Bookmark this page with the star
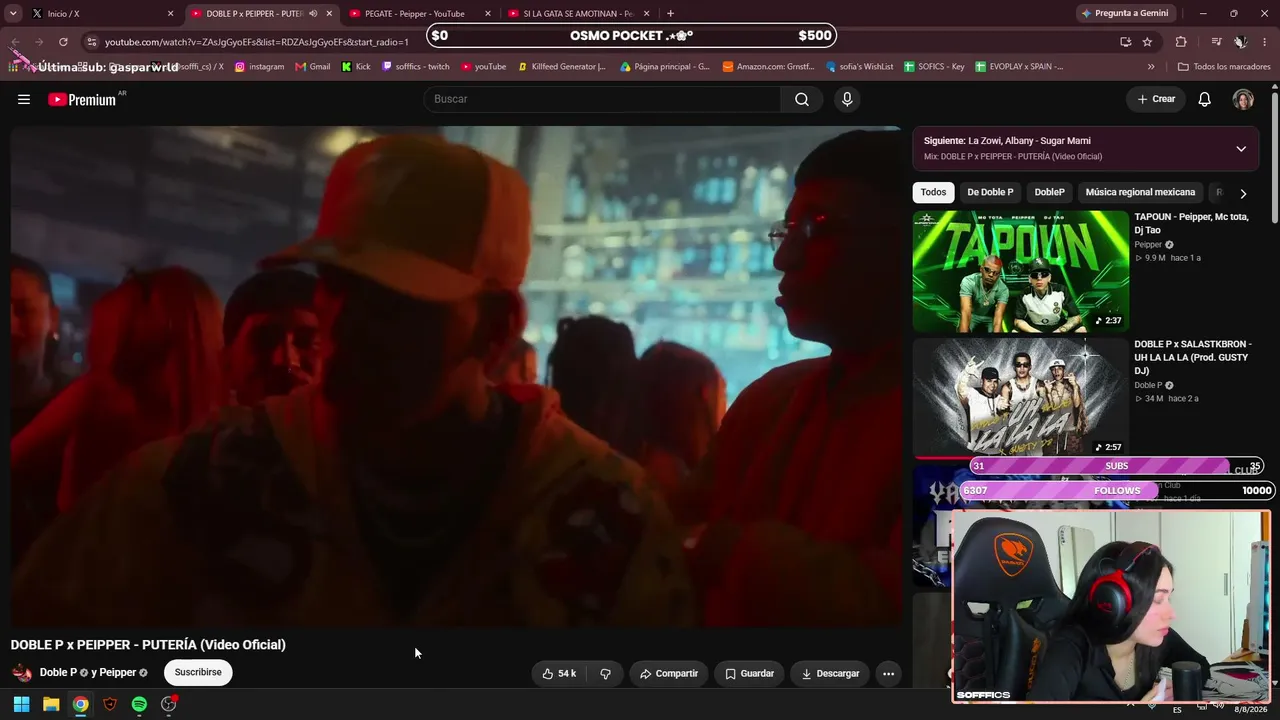This screenshot has height=720, width=1280. (1147, 42)
